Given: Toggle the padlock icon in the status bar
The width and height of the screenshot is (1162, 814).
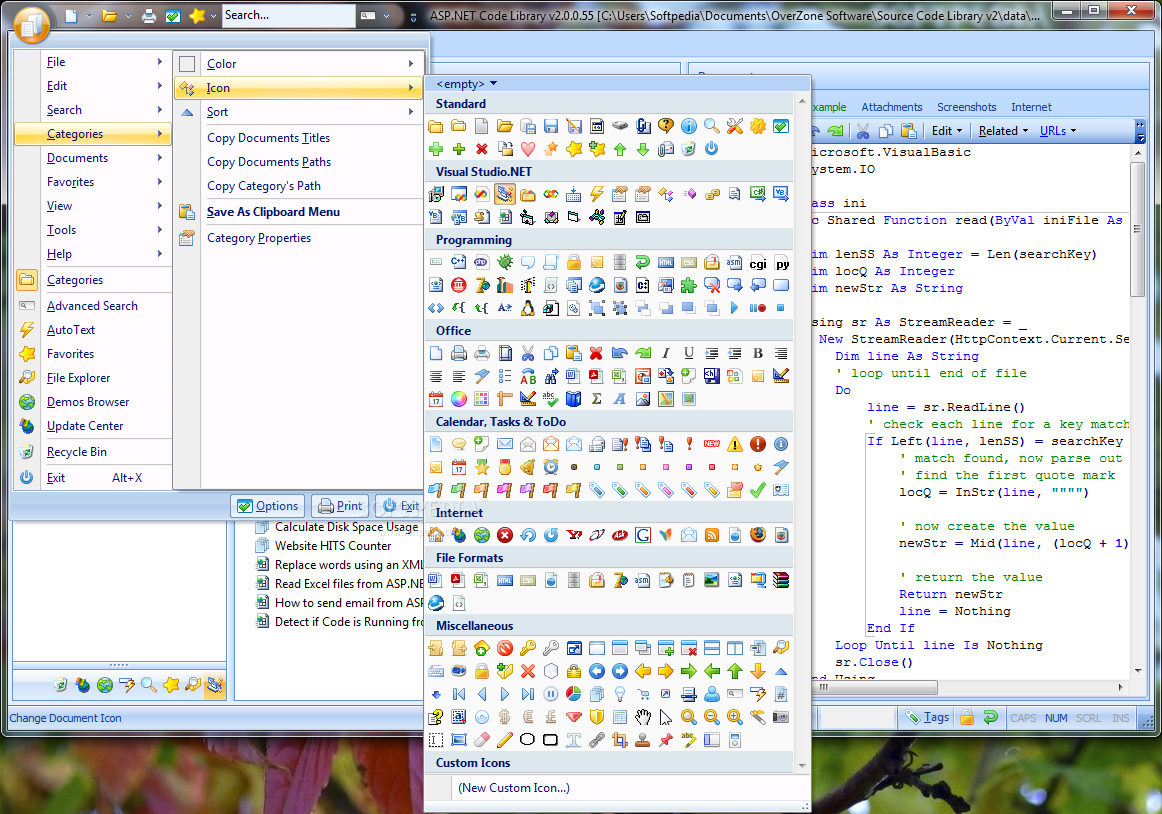Looking at the screenshot, I should (x=966, y=717).
